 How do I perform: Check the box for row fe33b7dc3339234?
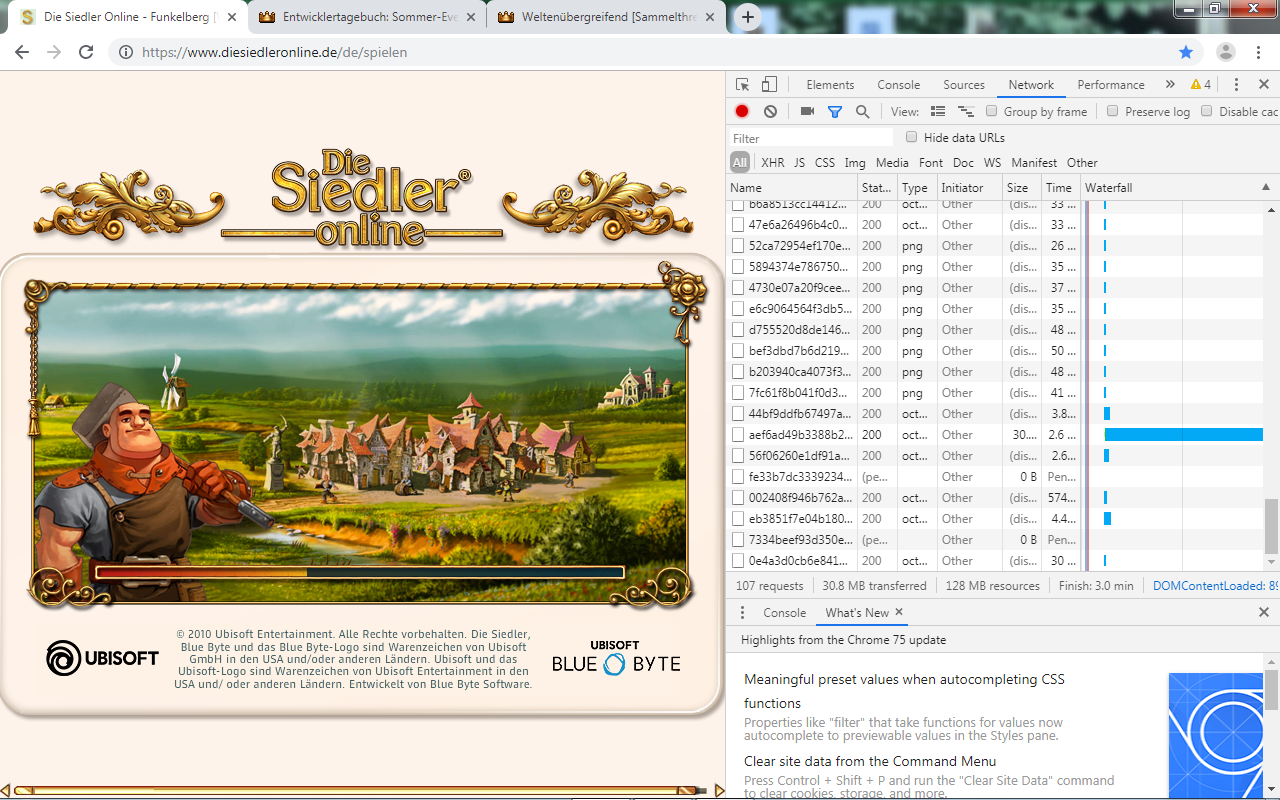click(x=738, y=477)
